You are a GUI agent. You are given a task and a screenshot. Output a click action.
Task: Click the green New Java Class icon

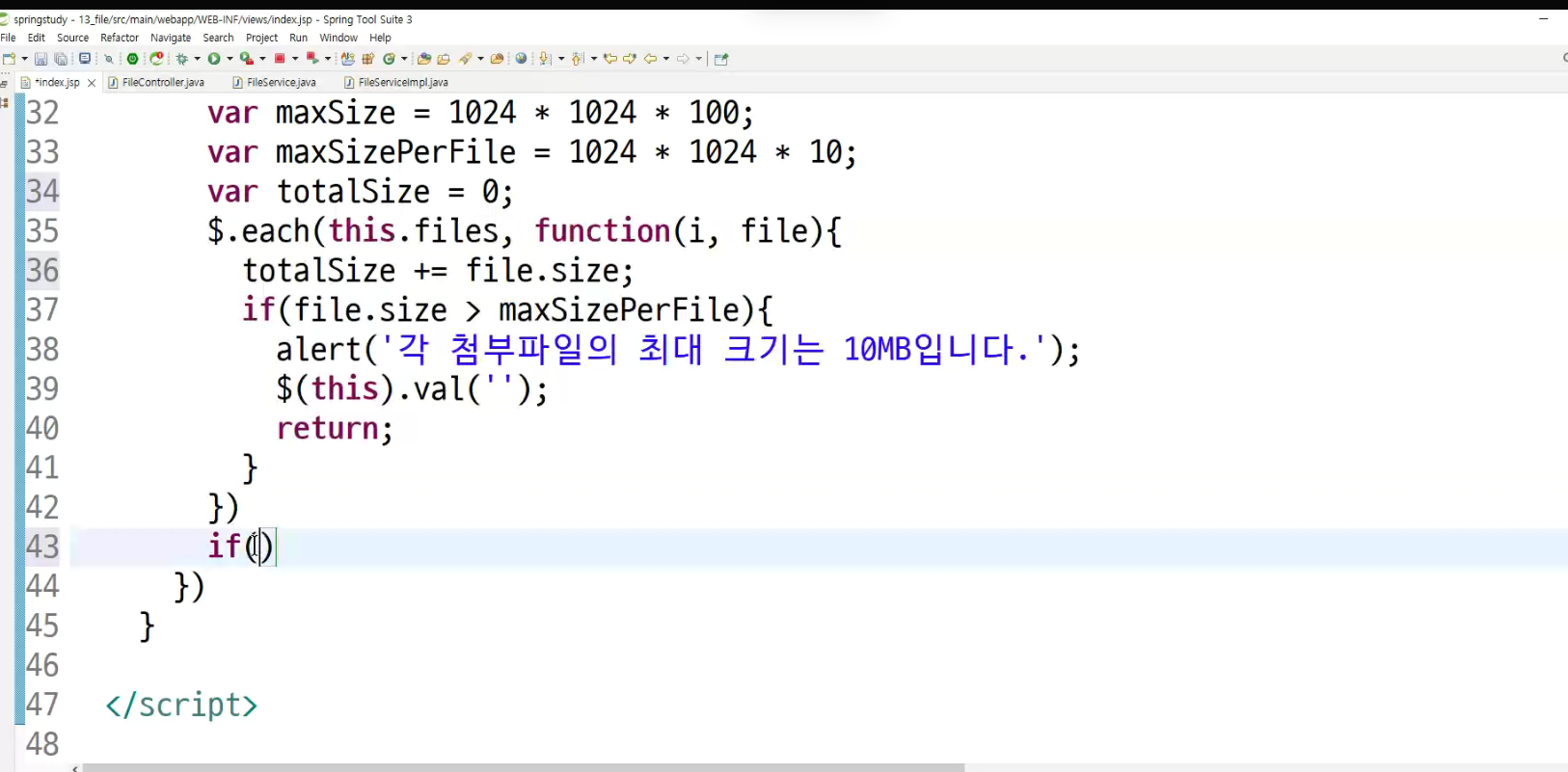[390, 59]
